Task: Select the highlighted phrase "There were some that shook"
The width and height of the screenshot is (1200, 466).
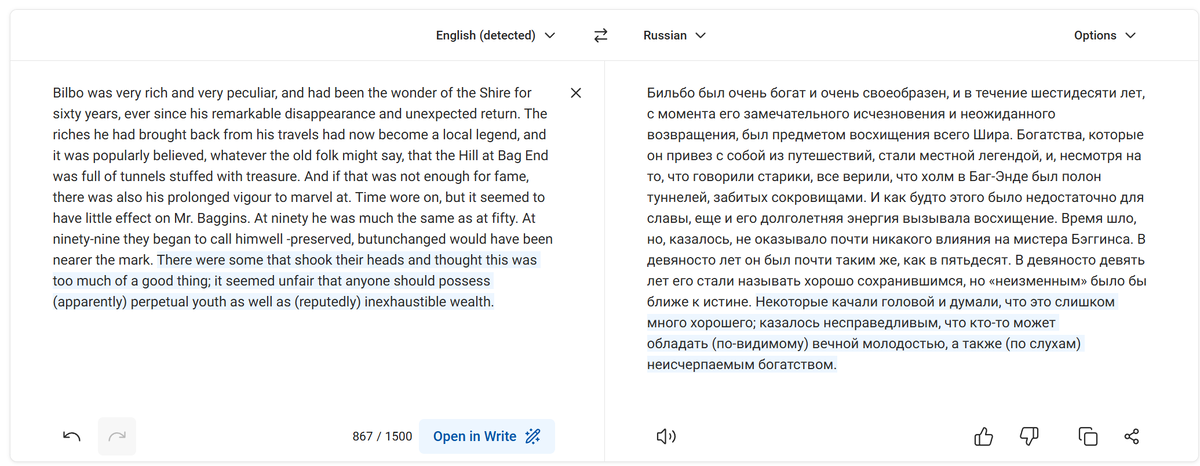Action: [x=245, y=260]
